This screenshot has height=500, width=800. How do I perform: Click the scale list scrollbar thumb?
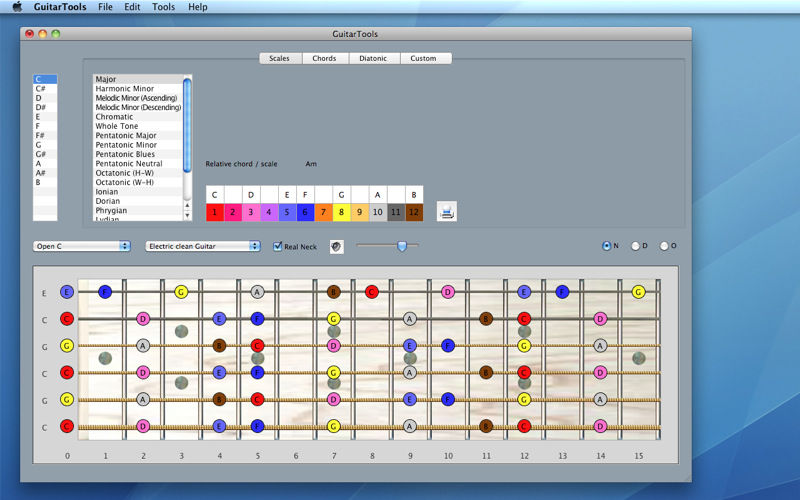pyautogui.click(x=187, y=125)
